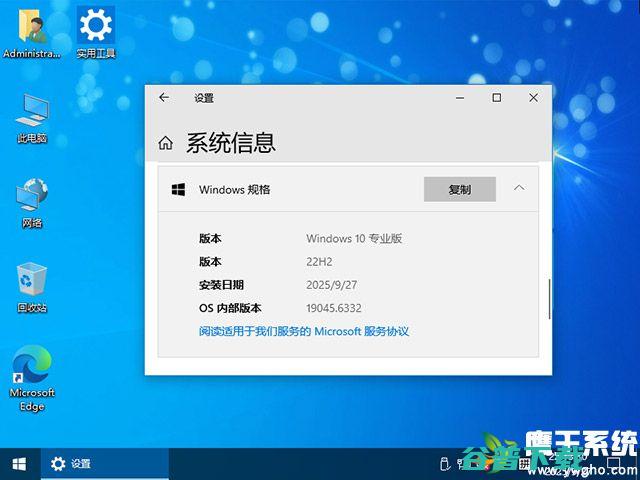Image resolution: width=640 pixels, height=480 pixels.
Task: Copy the specs with the 复制 button
Action: 460,189
